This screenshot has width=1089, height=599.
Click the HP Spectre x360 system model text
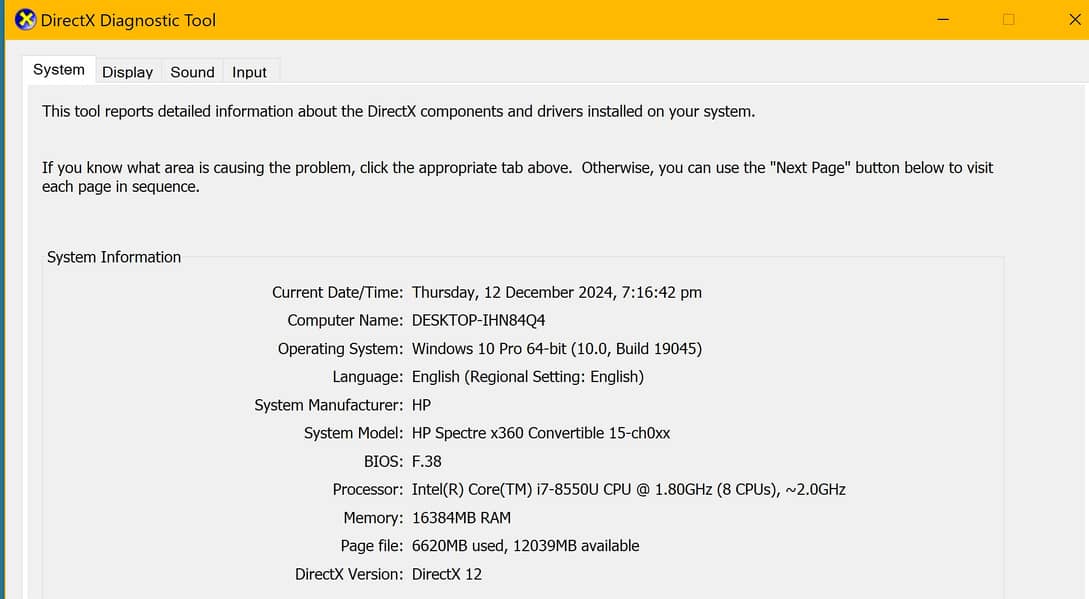point(540,433)
